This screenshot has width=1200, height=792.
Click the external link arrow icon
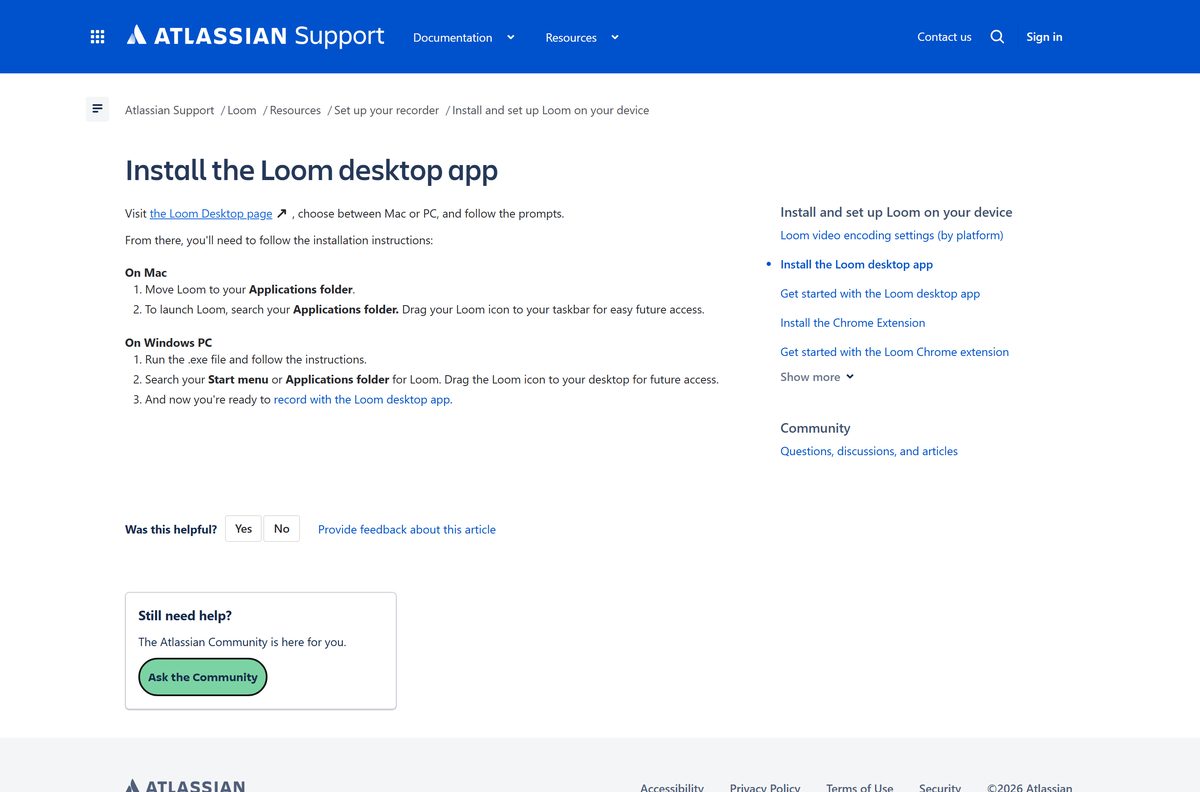coord(282,214)
